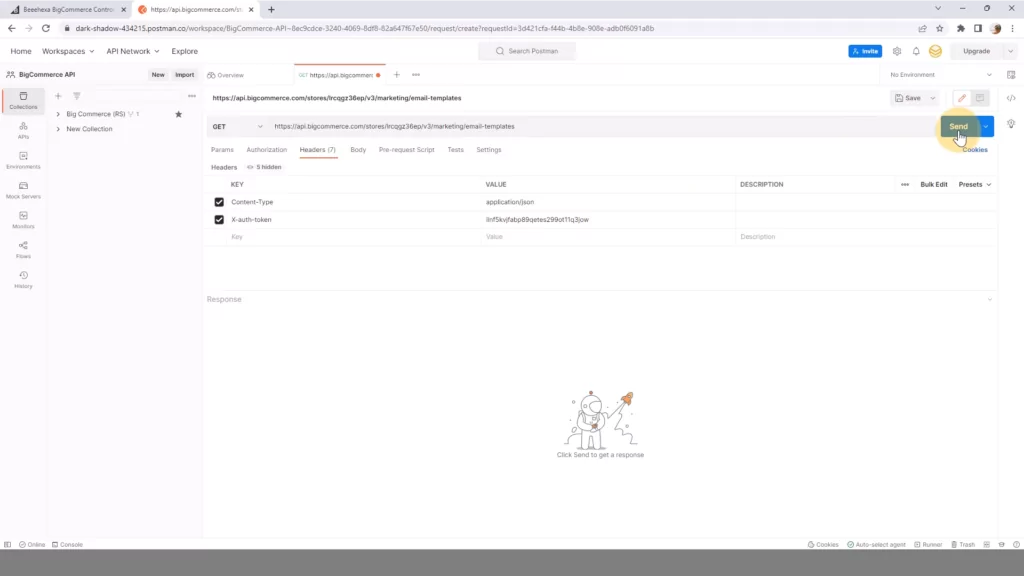Screen dimensions: 1024x576
Task: Open the Send button dropdown arrow
Action: point(986,127)
